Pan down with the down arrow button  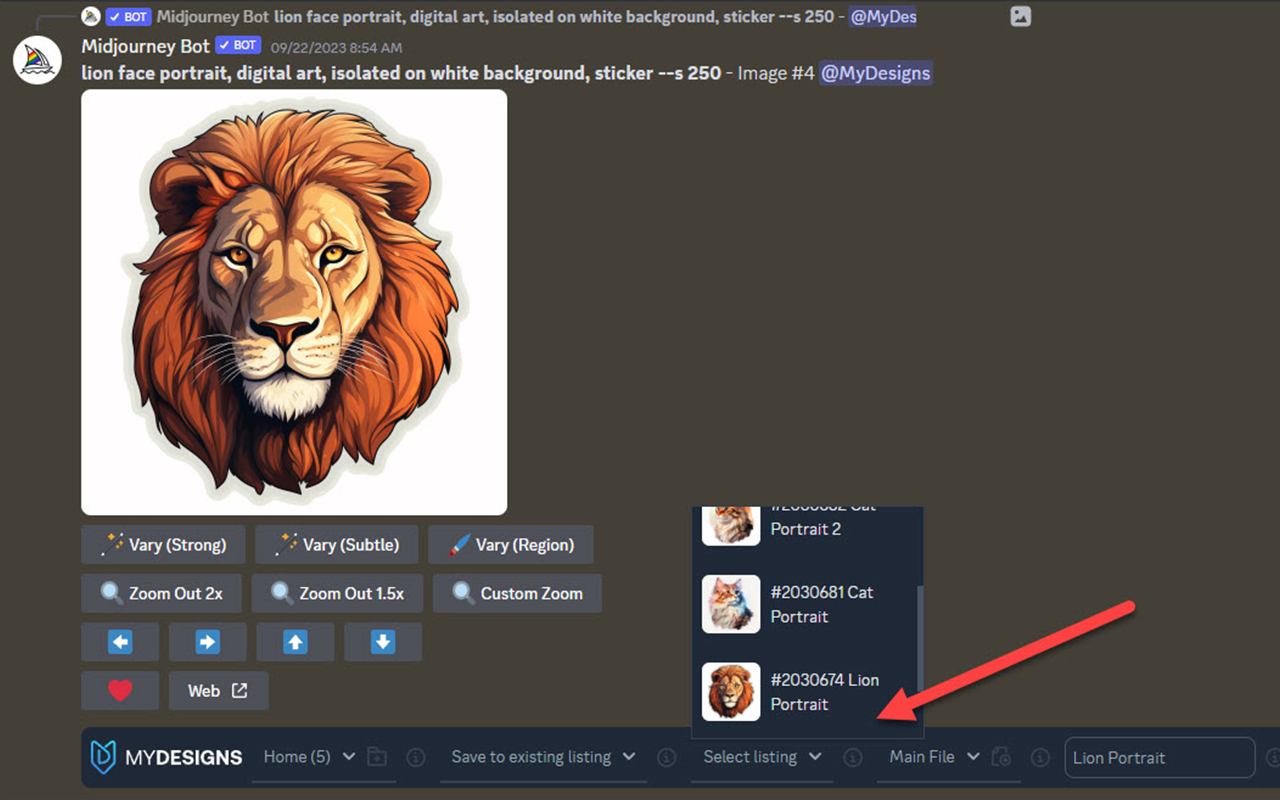[x=383, y=642]
